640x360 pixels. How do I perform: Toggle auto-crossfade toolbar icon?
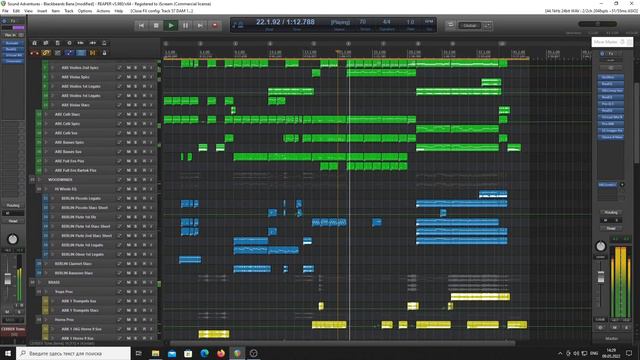tap(34, 53)
